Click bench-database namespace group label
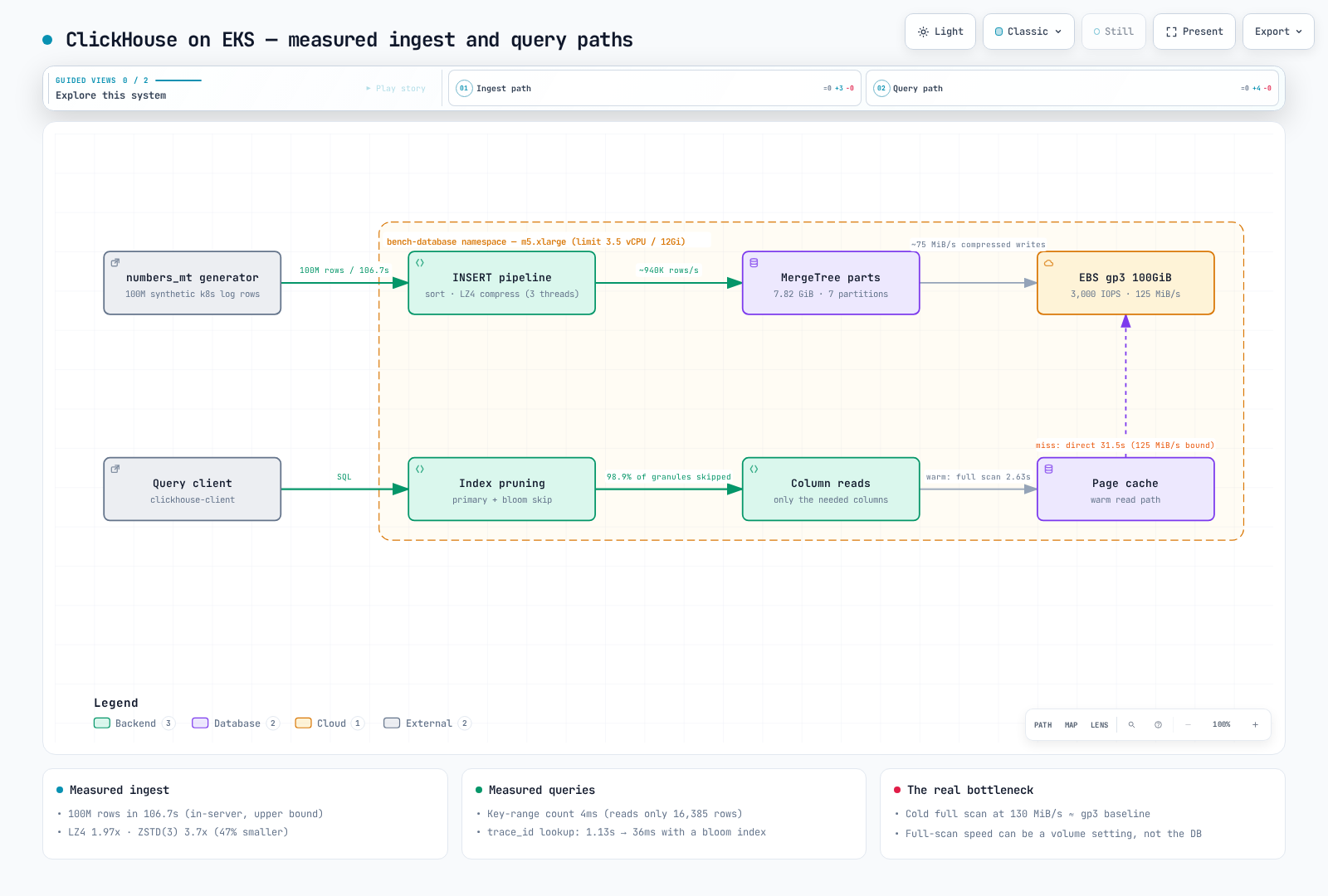Screen dimensions: 1328x896 [x=535, y=242]
